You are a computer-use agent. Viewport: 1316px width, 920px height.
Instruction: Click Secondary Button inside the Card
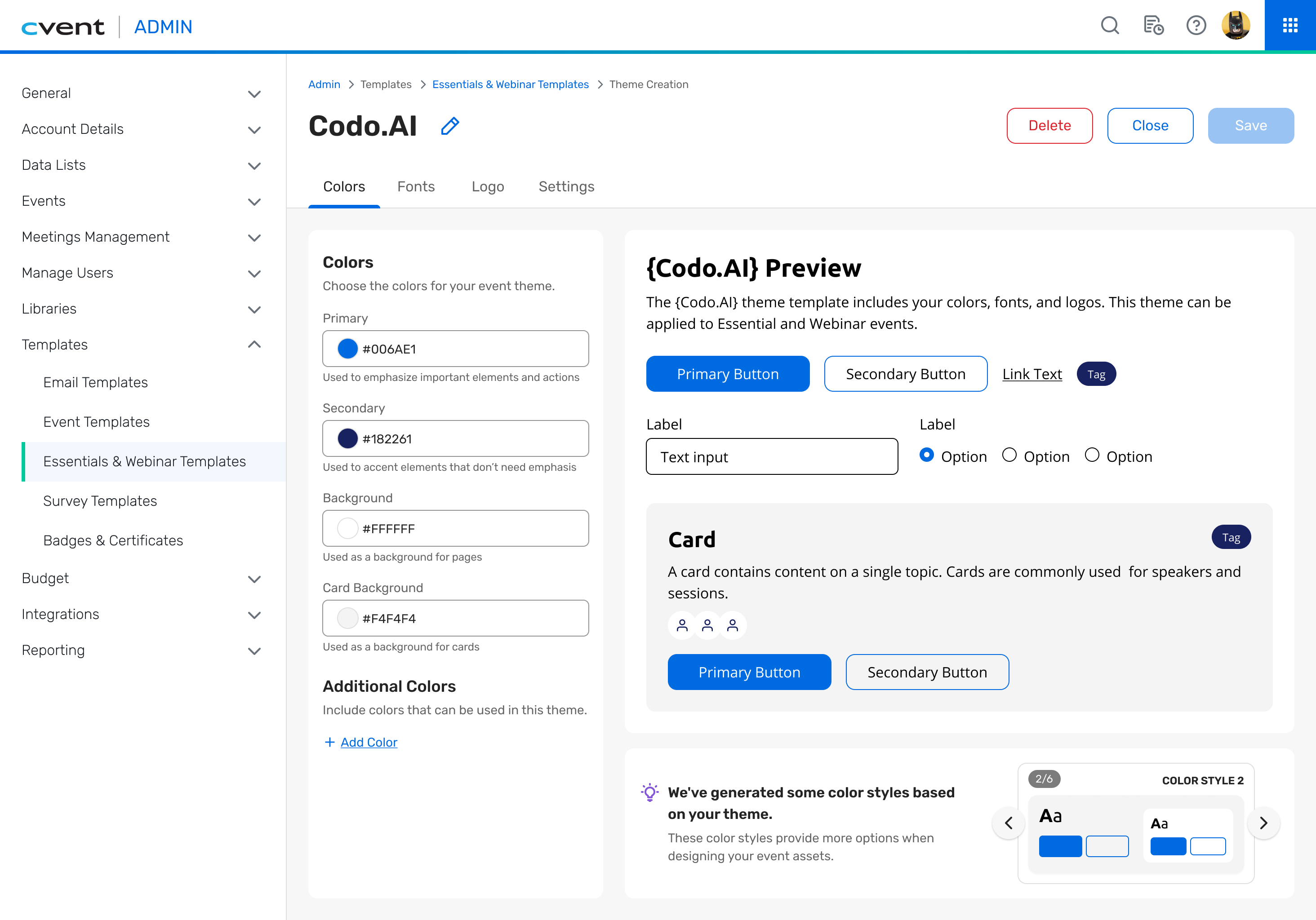click(x=927, y=672)
